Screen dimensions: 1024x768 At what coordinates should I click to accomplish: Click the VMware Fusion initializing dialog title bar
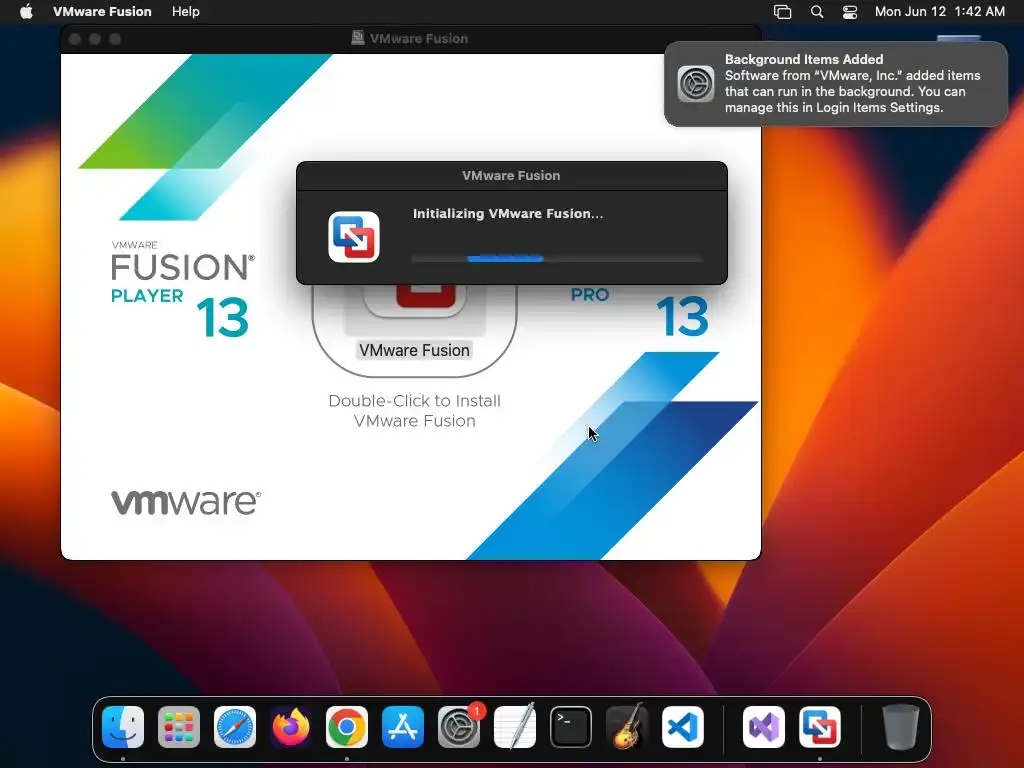[x=511, y=176]
